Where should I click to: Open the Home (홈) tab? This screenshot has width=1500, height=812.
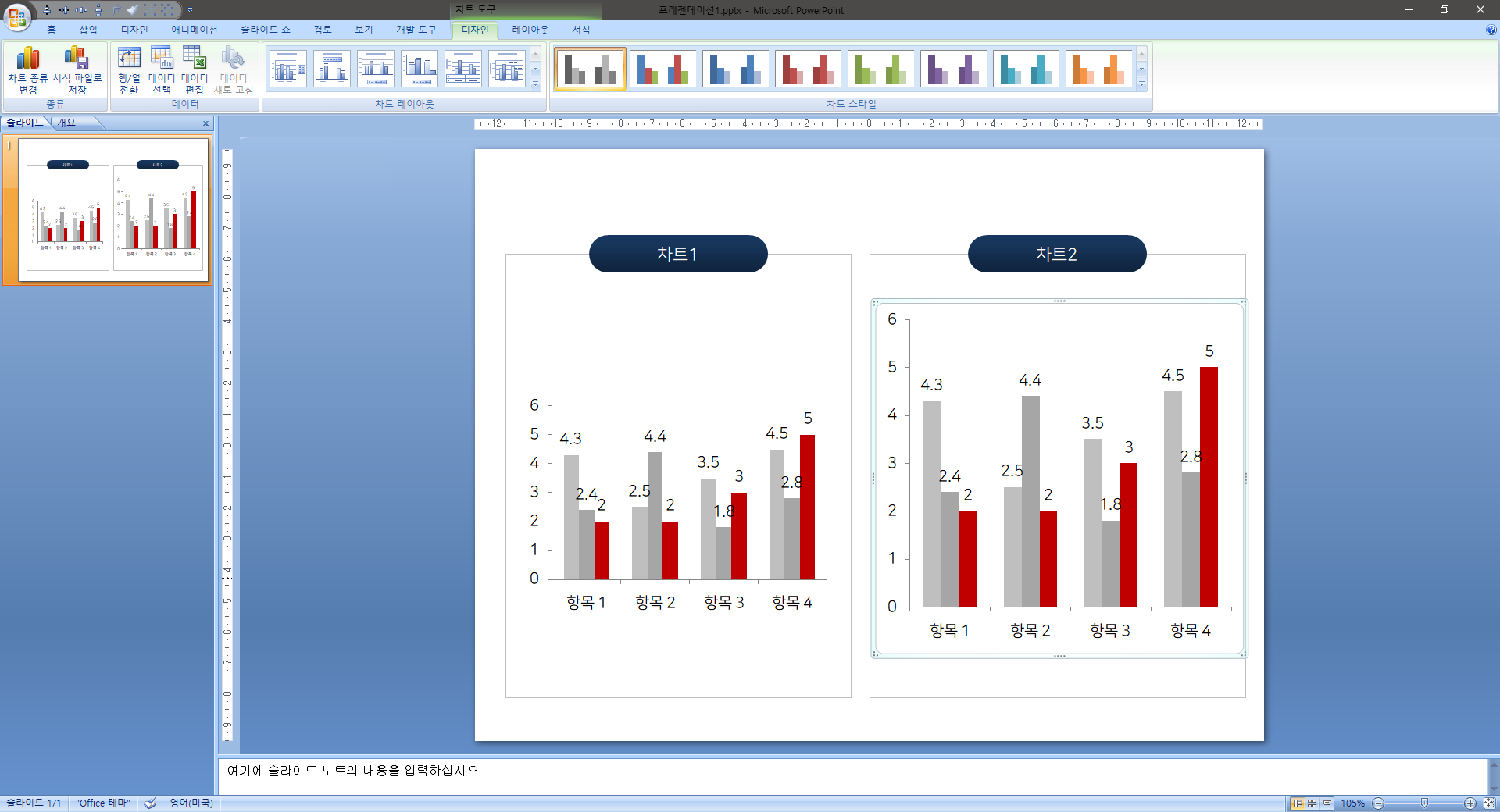[x=52, y=30]
